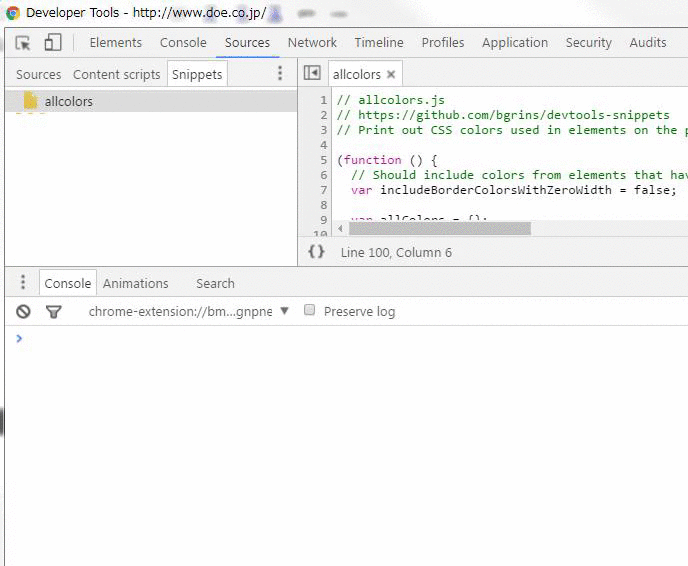
Task: Toggle the console filter icon
Action: (x=54, y=312)
